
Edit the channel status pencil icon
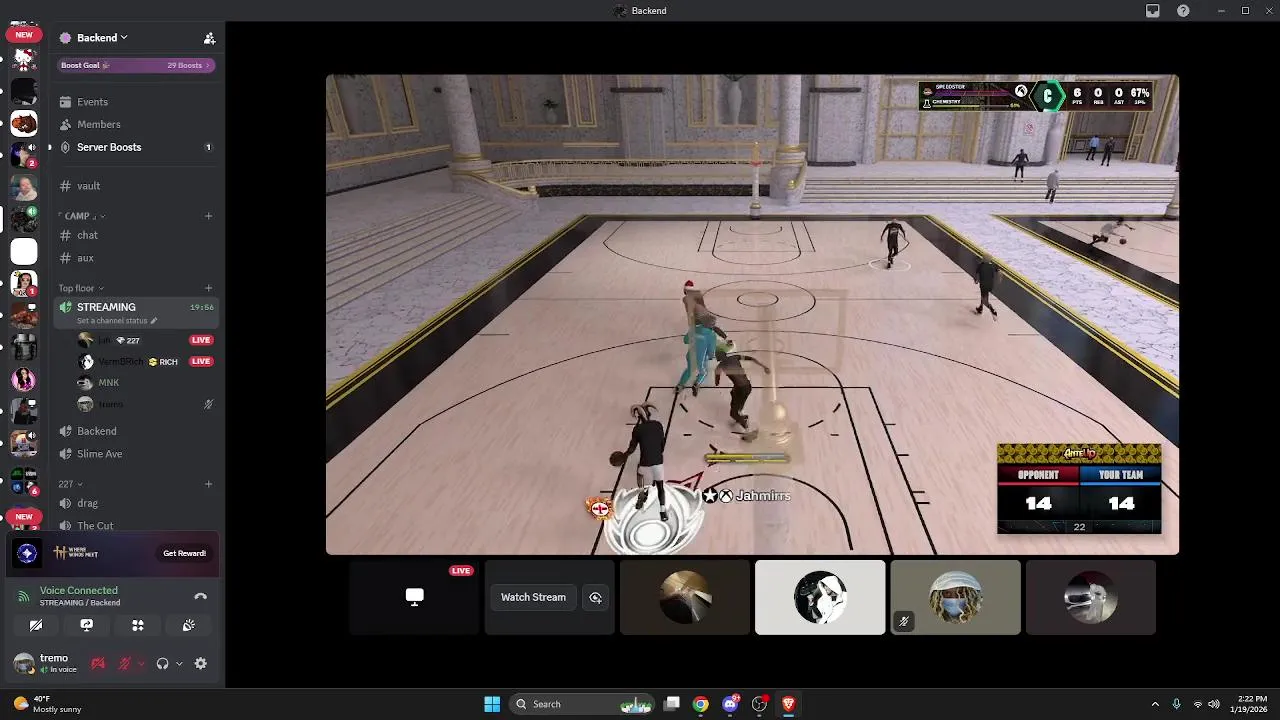(x=154, y=321)
